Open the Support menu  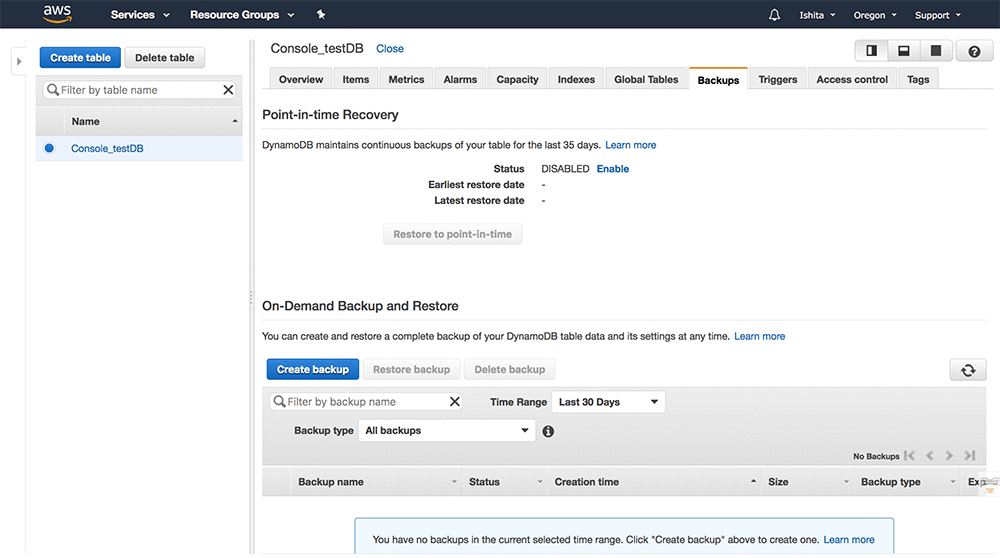click(938, 15)
